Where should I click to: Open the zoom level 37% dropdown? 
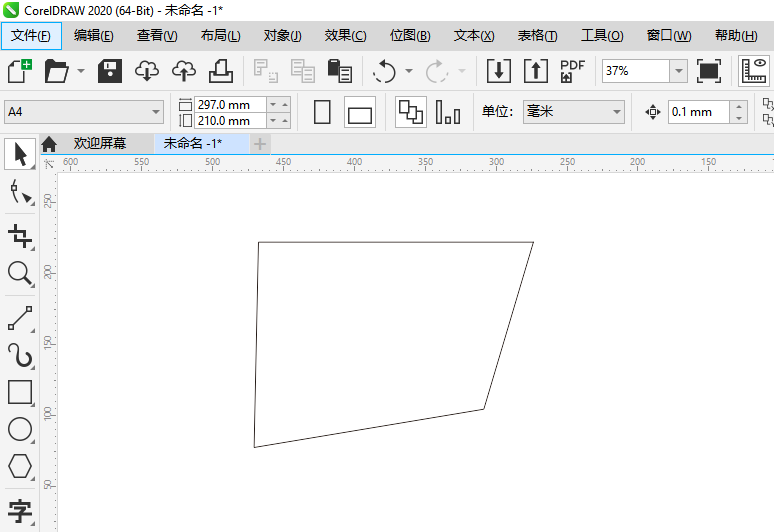678,71
